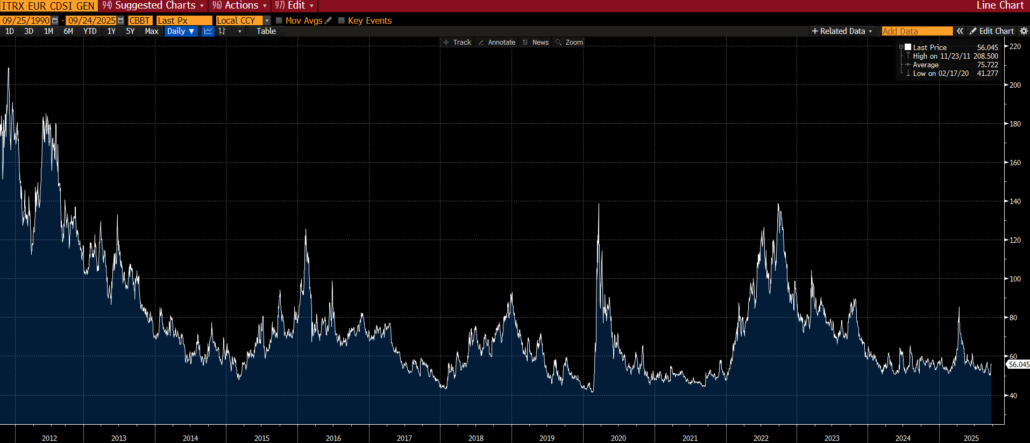Select the line chart type icon

coord(208,31)
